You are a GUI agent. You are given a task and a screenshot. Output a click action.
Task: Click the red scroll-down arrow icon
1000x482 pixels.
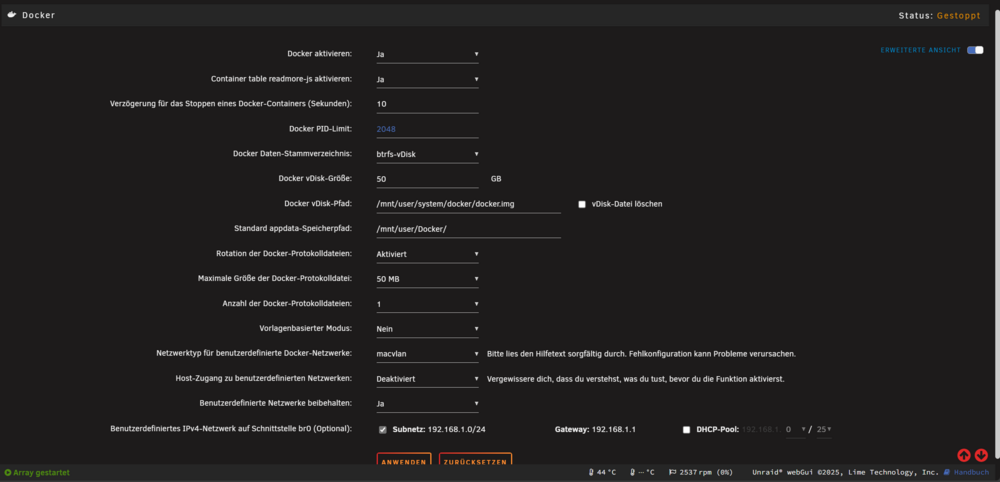pyautogui.click(x=982, y=455)
